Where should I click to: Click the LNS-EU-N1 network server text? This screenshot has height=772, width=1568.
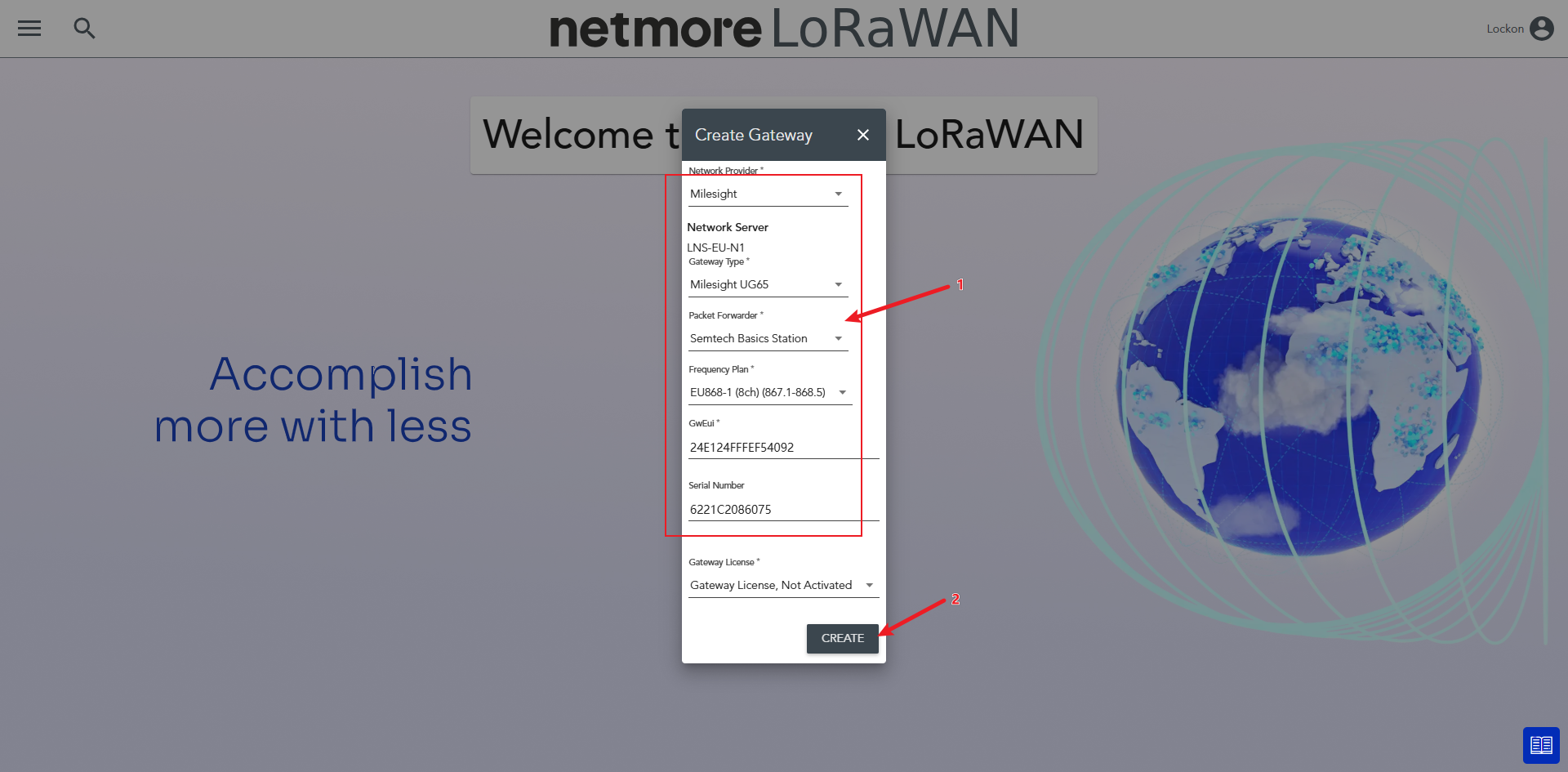pyautogui.click(x=715, y=248)
